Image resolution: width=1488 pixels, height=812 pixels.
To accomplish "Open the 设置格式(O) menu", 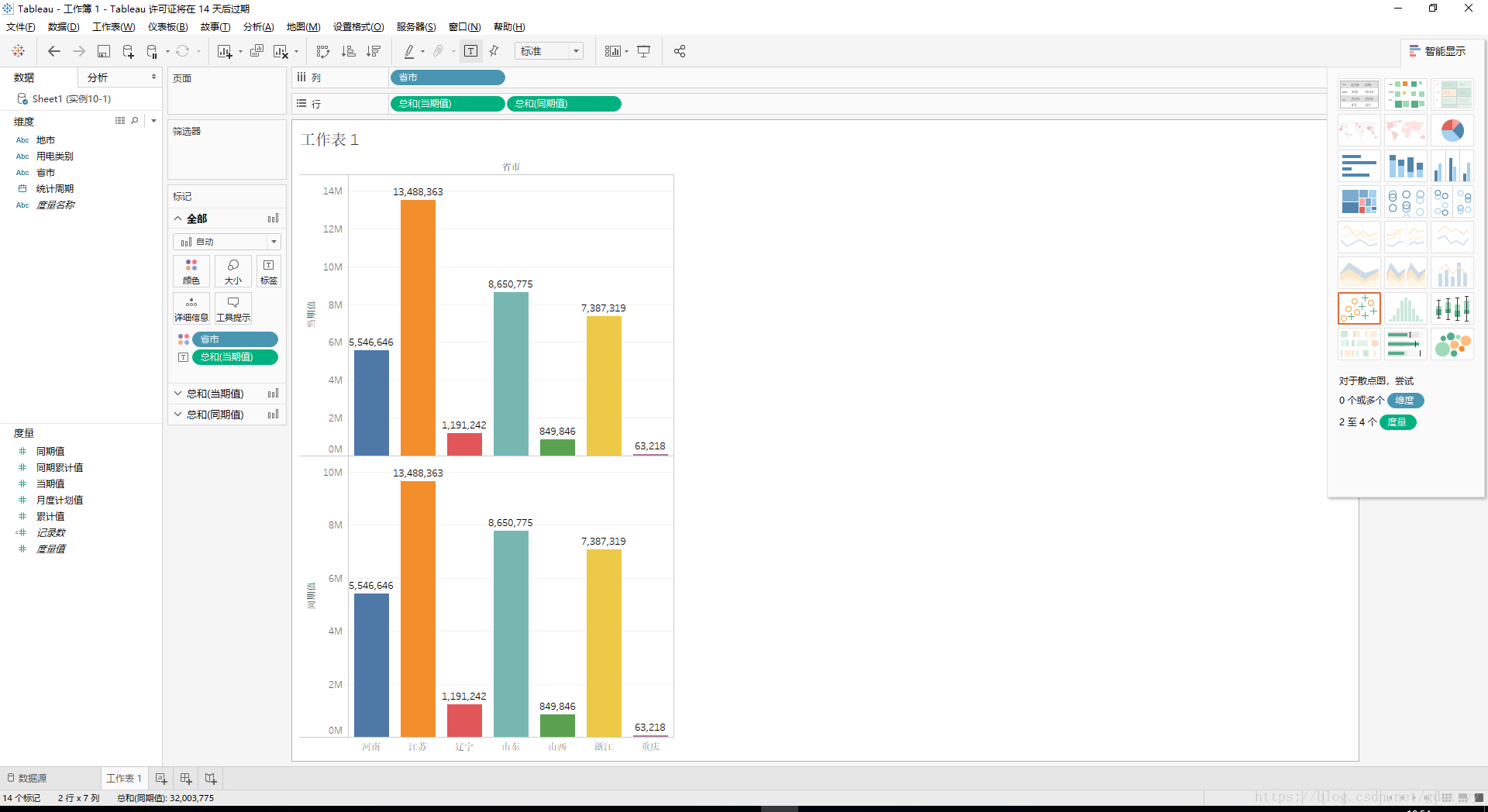I will click(359, 27).
